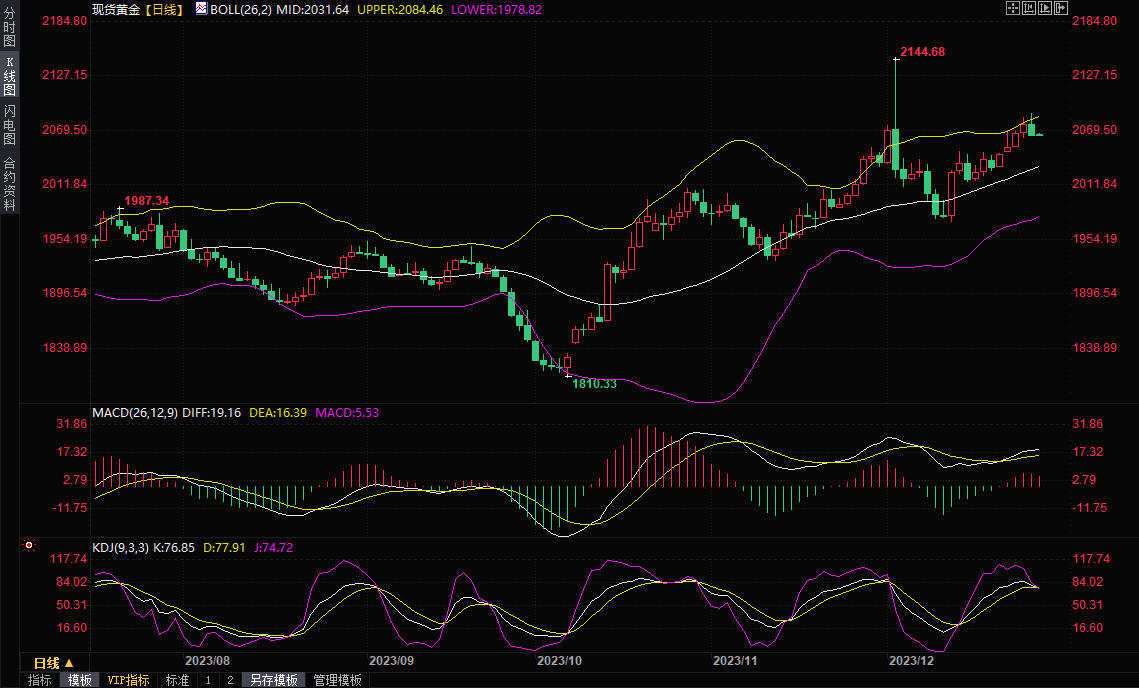Screen dimensions: 1139x688
Task: Click 另存模板 to save template
Action: pyautogui.click(x=274, y=680)
